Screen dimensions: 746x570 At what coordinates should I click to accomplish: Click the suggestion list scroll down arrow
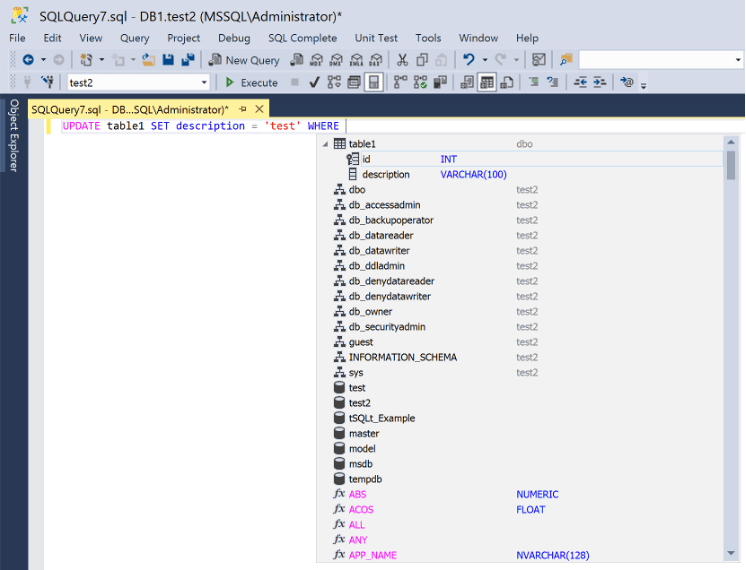(731, 553)
